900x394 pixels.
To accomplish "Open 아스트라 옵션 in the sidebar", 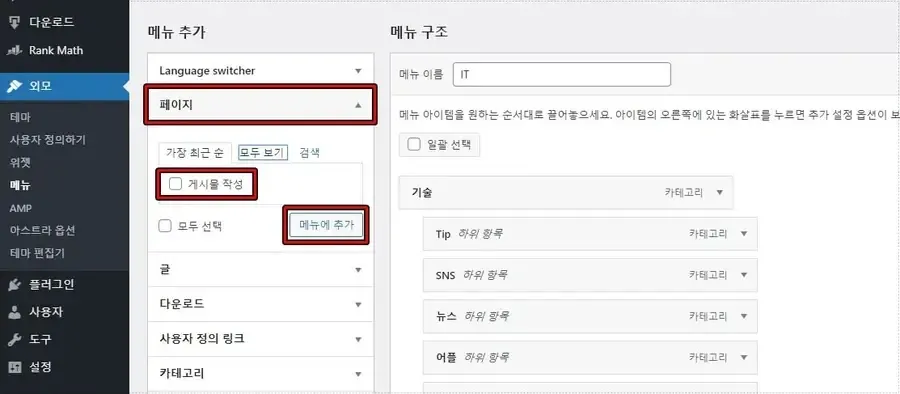I will coord(42,230).
